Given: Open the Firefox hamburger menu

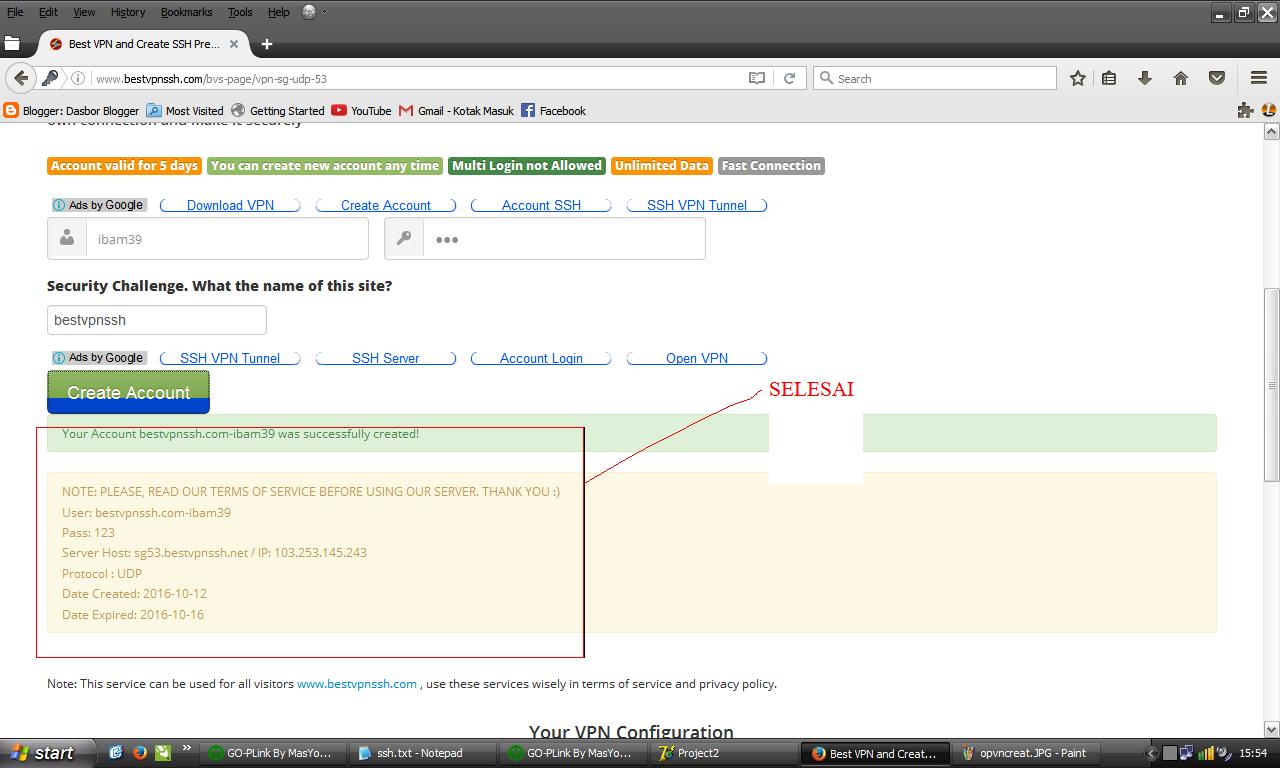Looking at the screenshot, I should [x=1259, y=78].
